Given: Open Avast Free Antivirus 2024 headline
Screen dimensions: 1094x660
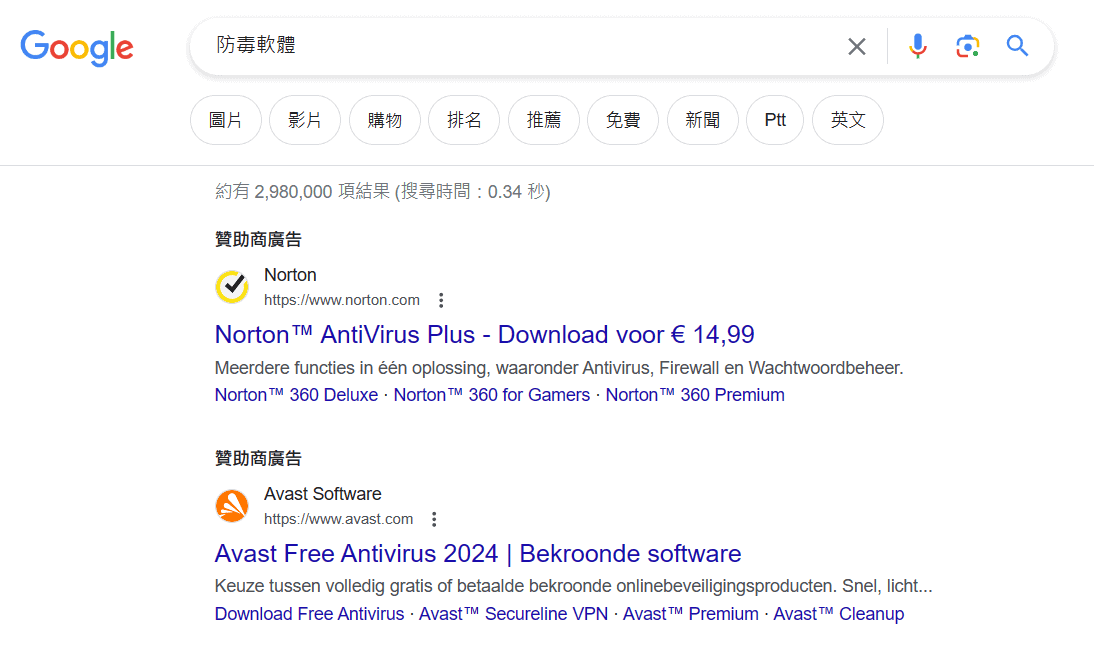Looking at the screenshot, I should (x=478, y=553).
